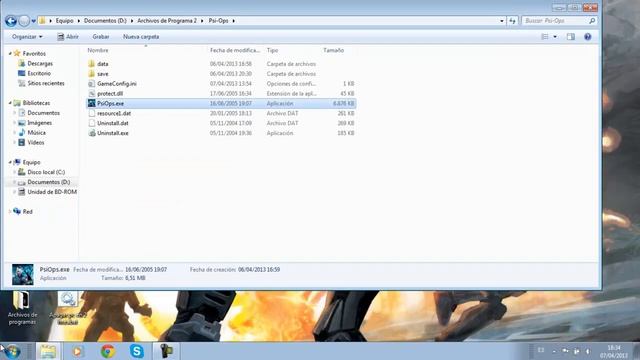Open Sitios recientes in Favoritos
Screen dimensions: 640x360
pos(46,83)
